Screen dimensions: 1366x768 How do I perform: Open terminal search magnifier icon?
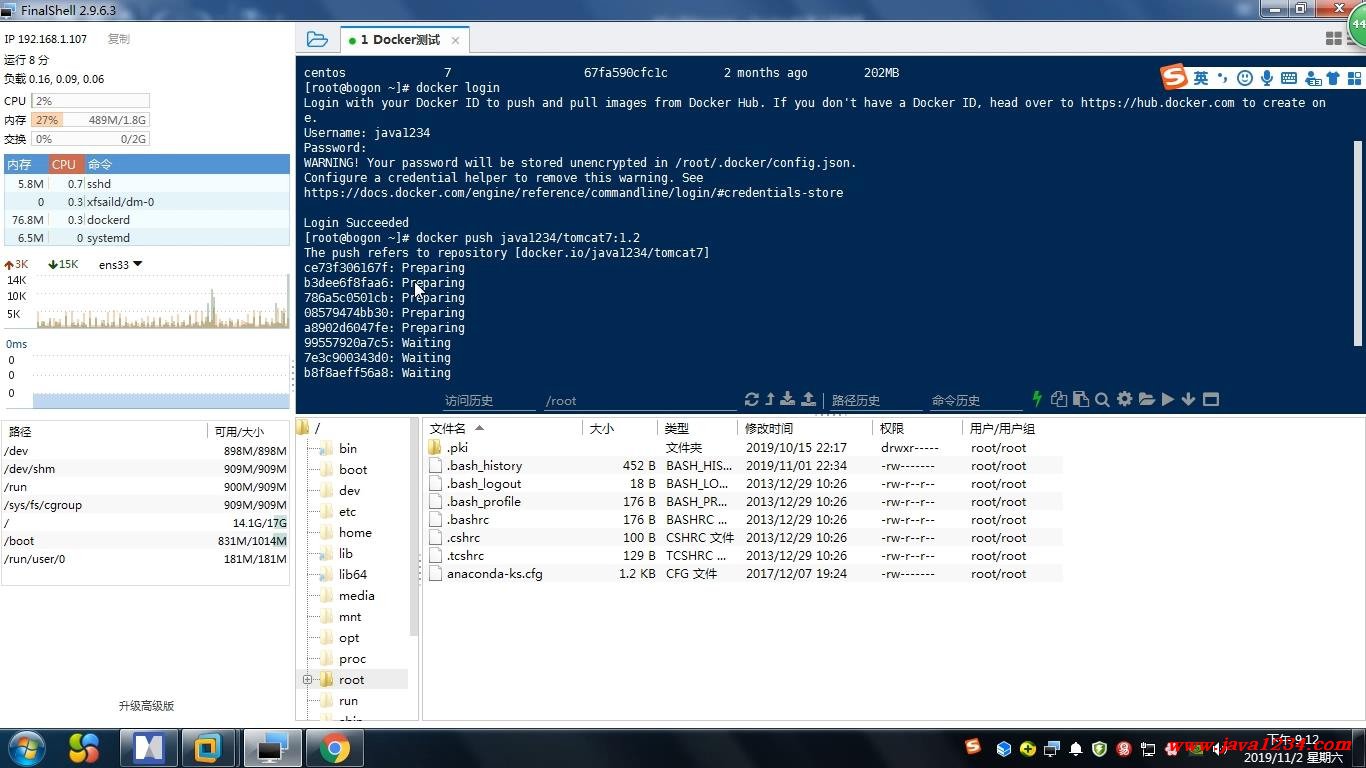click(x=1102, y=399)
